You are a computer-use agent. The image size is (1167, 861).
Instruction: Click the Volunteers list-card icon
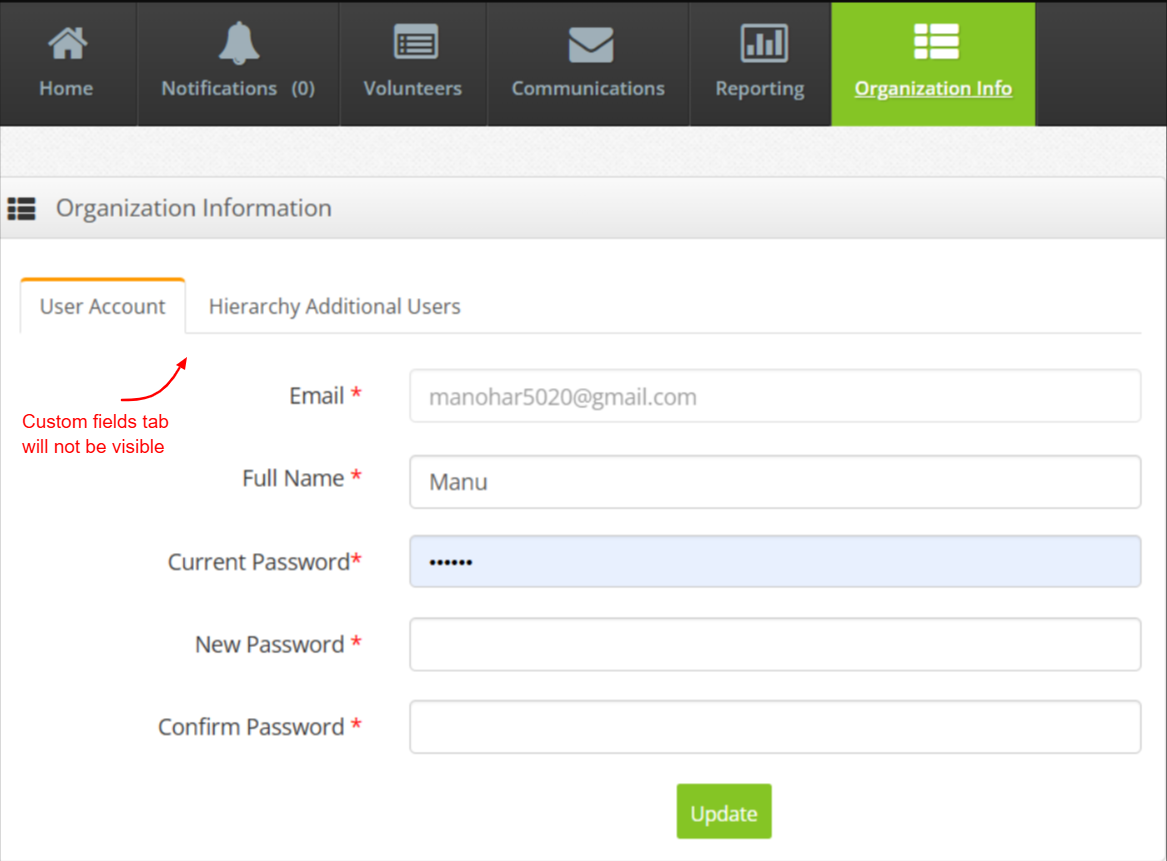(x=415, y=44)
